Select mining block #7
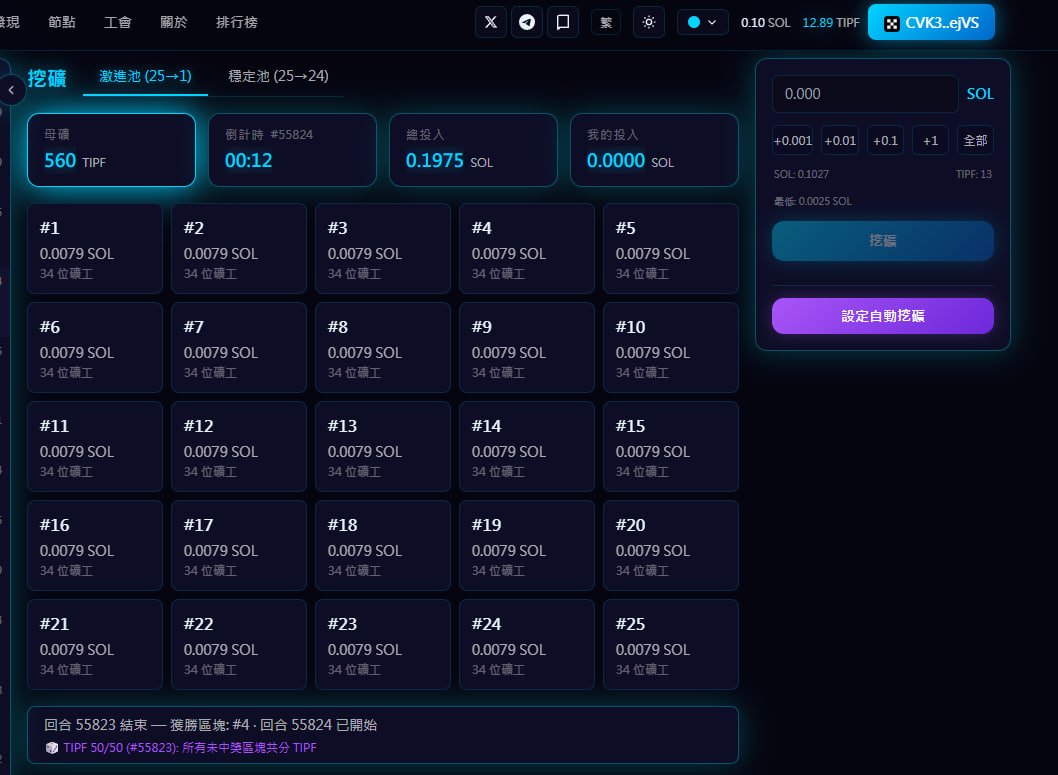 [x=239, y=348]
